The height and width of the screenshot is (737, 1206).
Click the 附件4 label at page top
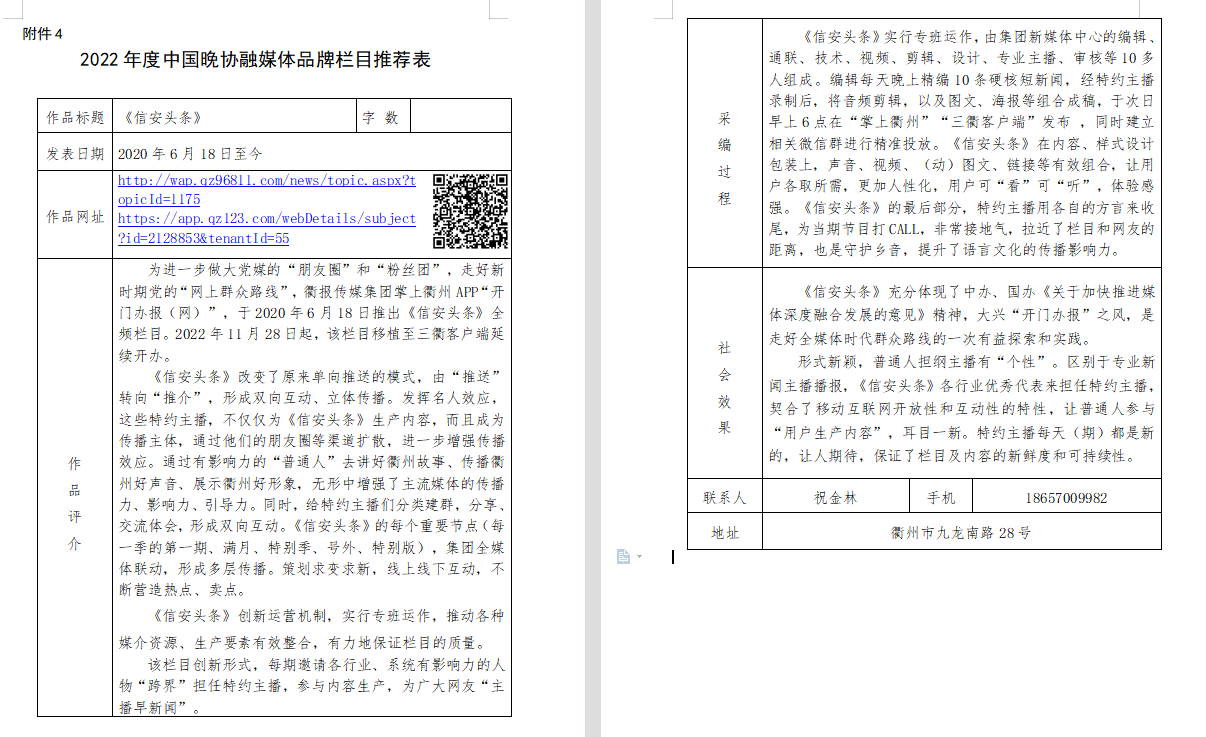click(42, 34)
